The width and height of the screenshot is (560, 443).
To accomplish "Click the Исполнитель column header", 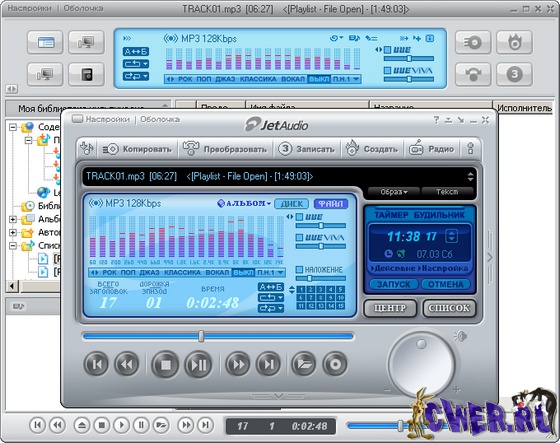I will coord(524,108).
